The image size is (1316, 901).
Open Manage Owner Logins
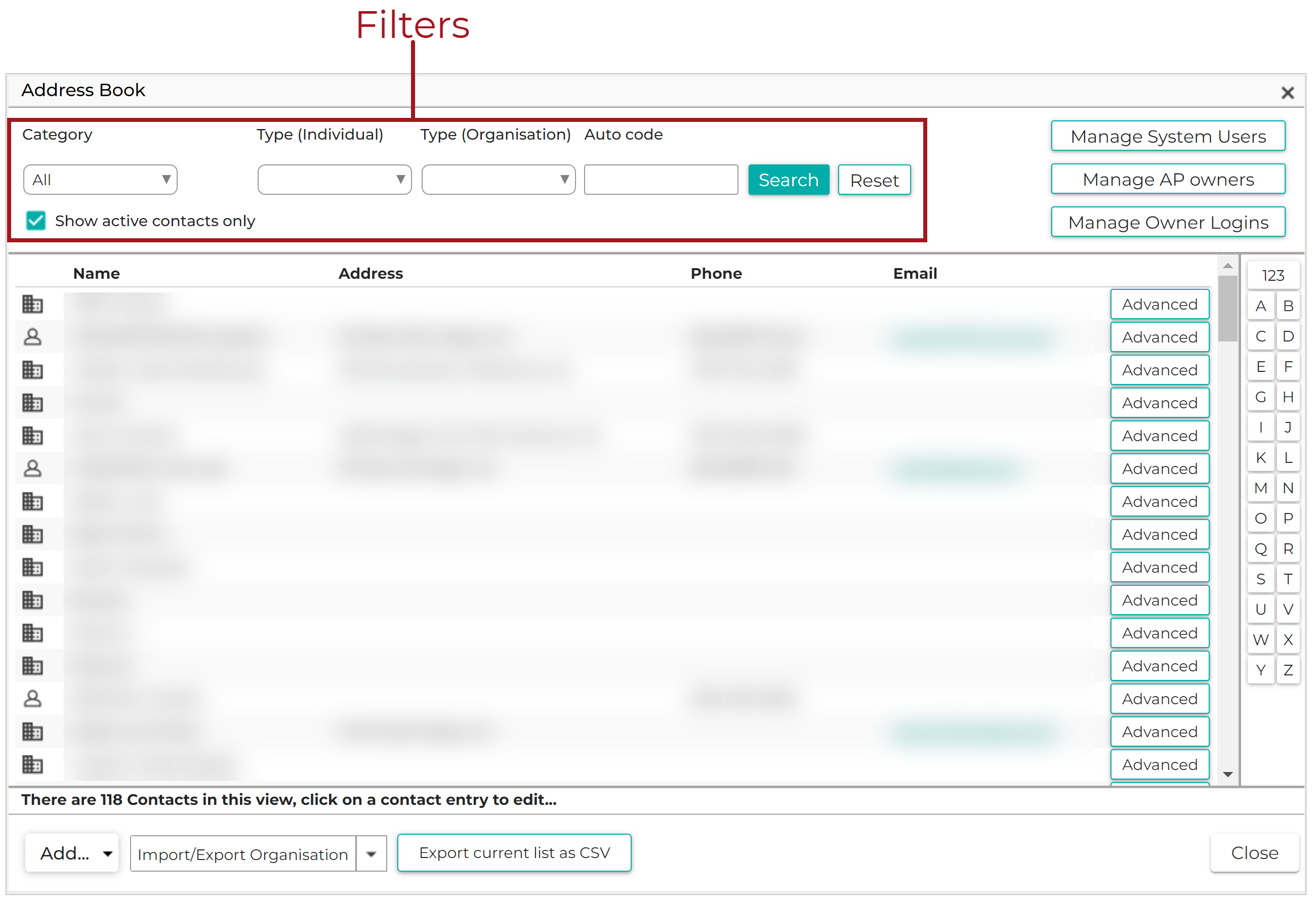pos(1168,223)
